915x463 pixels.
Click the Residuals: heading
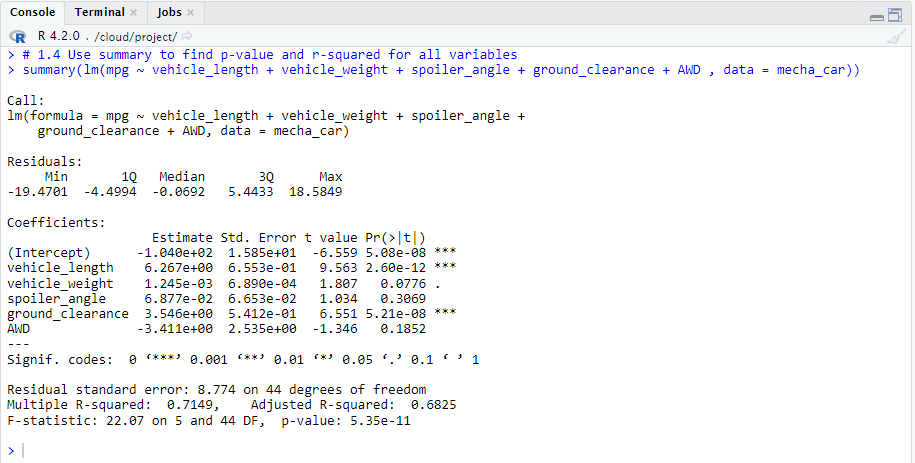(x=45, y=162)
